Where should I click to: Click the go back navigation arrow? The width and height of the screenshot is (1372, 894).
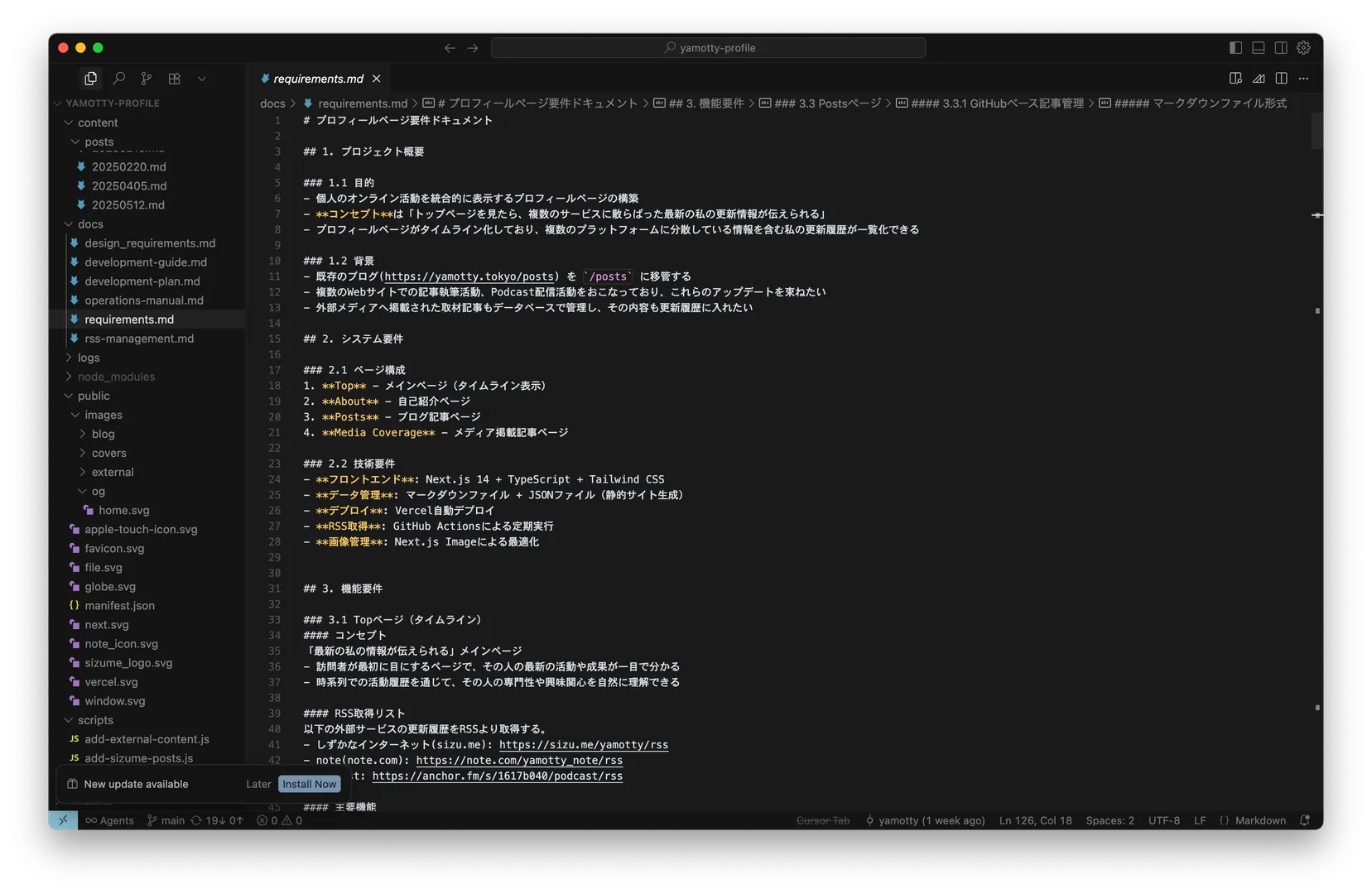pos(450,48)
